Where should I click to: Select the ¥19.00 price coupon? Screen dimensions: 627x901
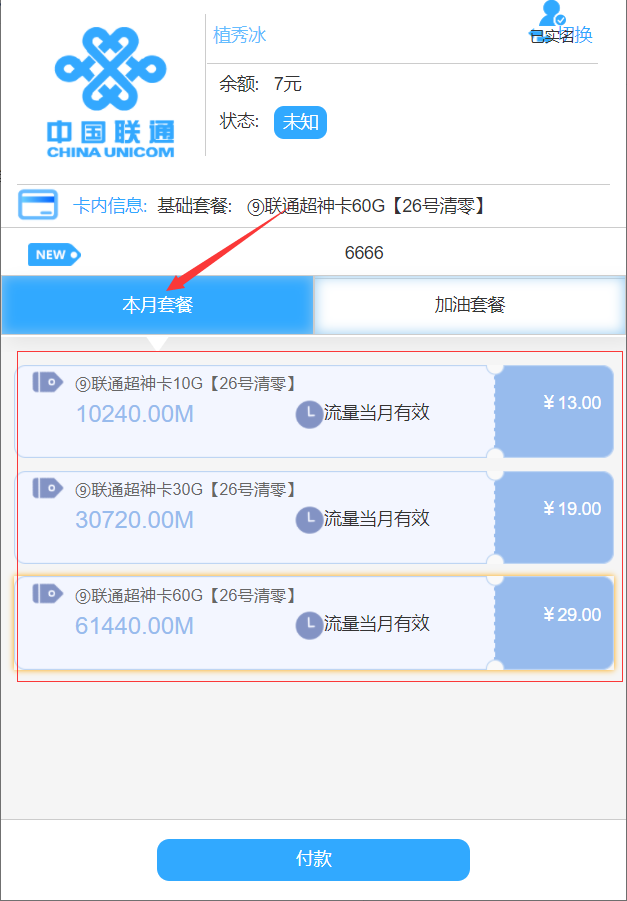(x=554, y=517)
